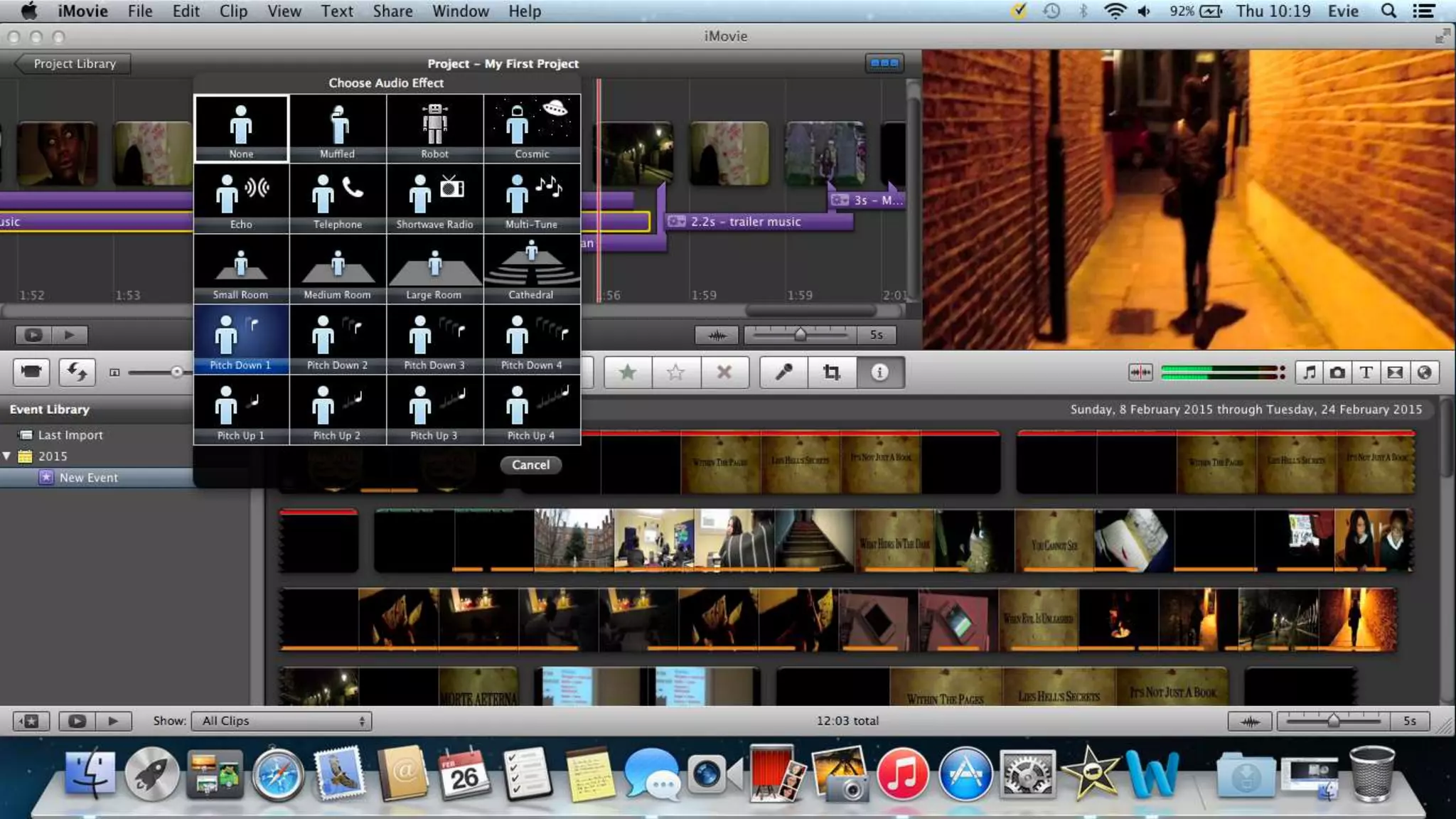Open Spotlight search in menu bar
This screenshot has height=819, width=1456.
(x=1388, y=11)
